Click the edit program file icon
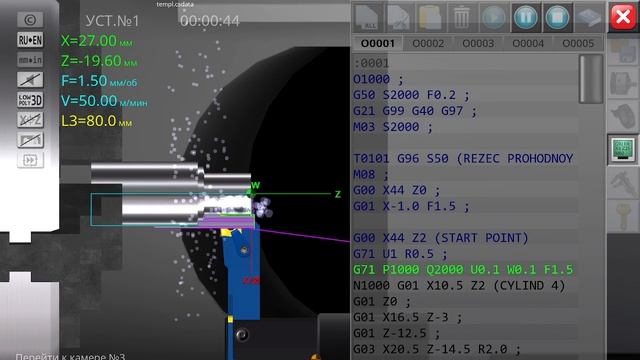 [x=399, y=18]
